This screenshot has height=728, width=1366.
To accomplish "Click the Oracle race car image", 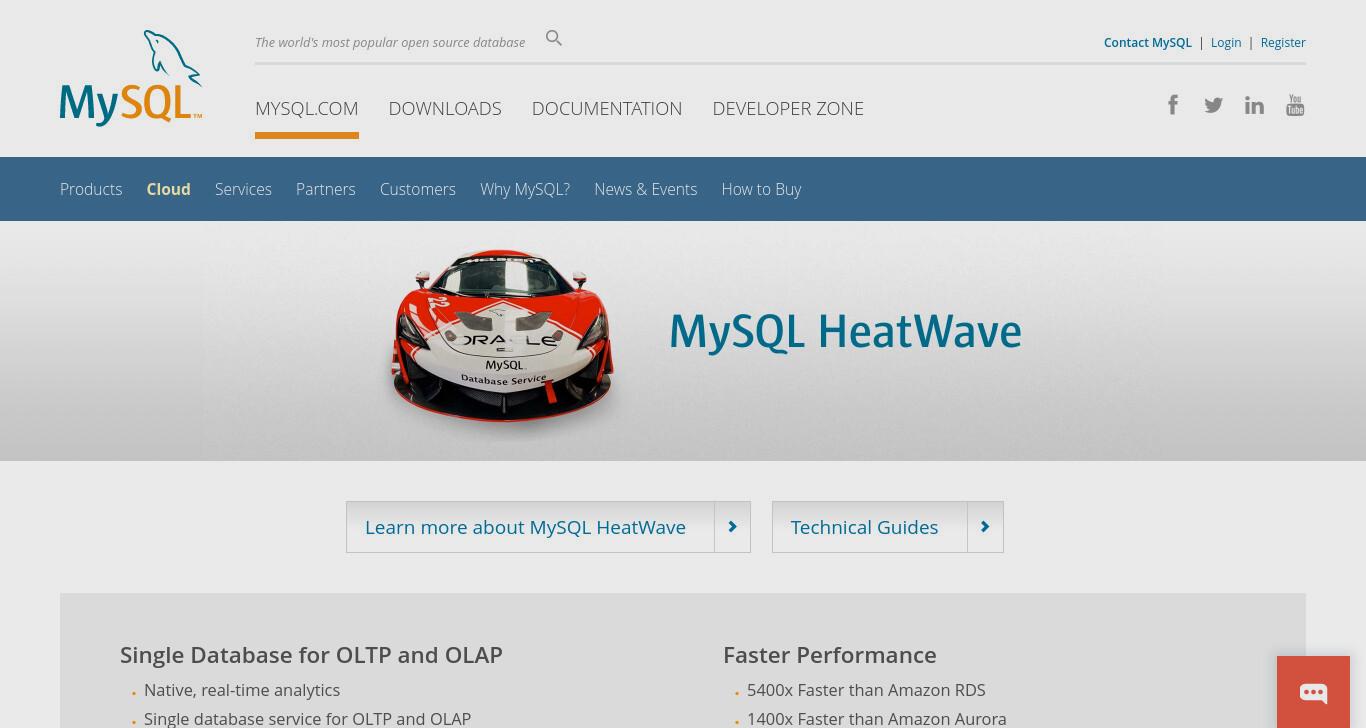I will click(x=502, y=338).
